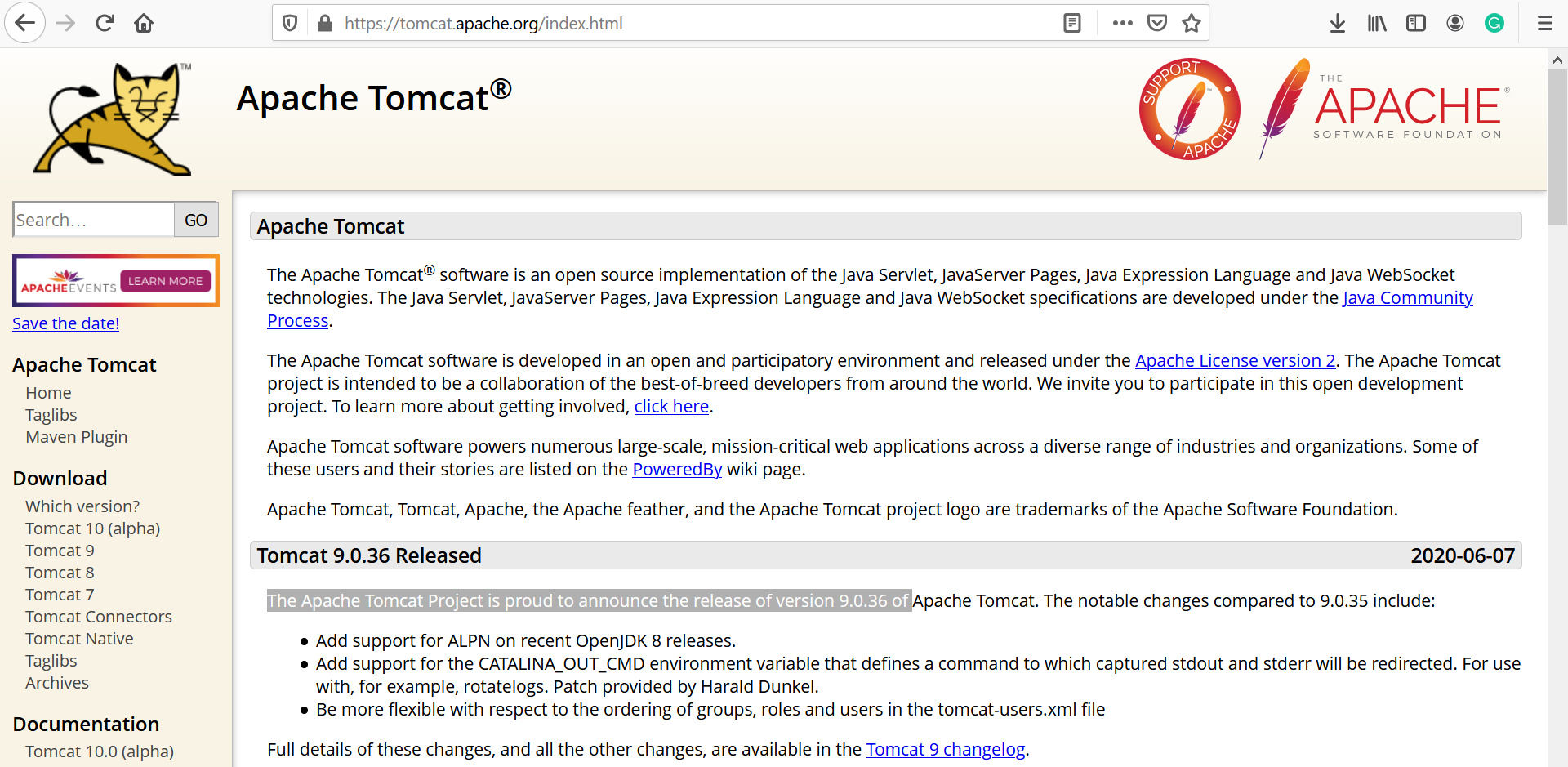This screenshot has height=767, width=1568.
Task: Click the vertical scrollbar thumb
Action: 1557,147
